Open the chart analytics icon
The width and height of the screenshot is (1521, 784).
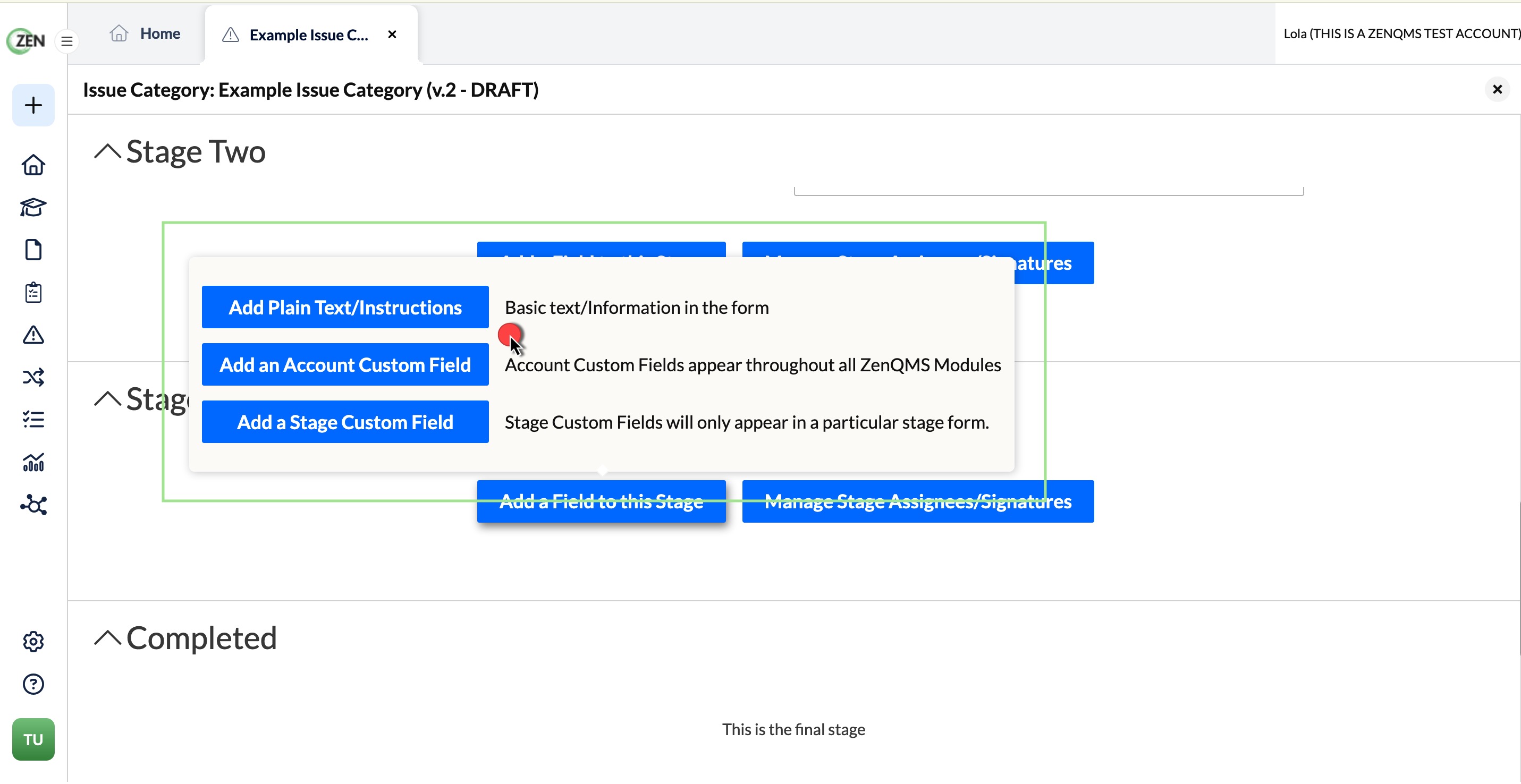point(33,463)
